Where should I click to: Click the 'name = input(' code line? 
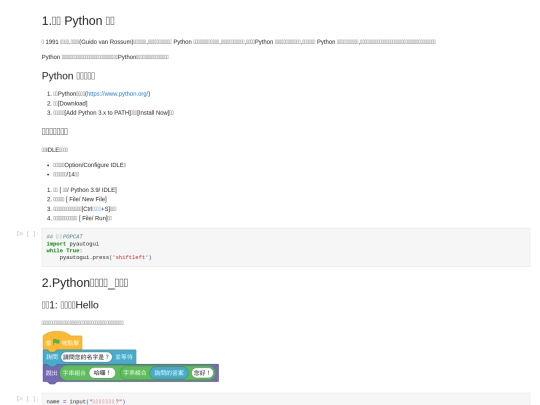pos(86,402)
